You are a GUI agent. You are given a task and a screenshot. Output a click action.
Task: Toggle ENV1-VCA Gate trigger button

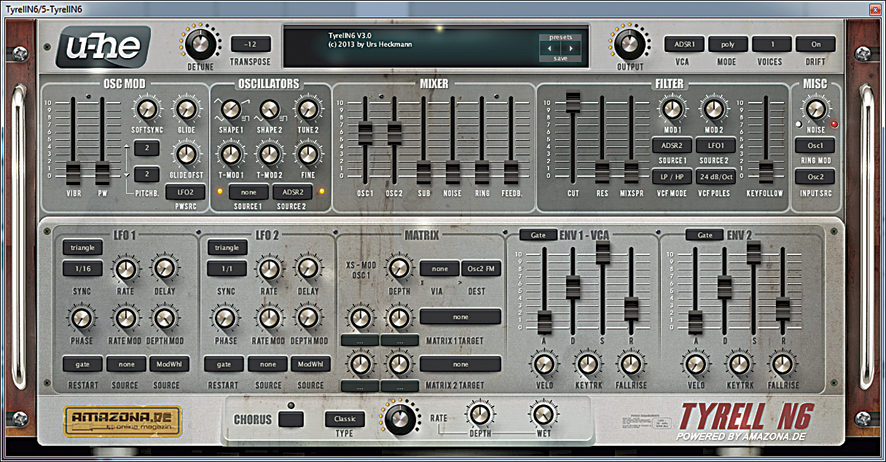538,235
